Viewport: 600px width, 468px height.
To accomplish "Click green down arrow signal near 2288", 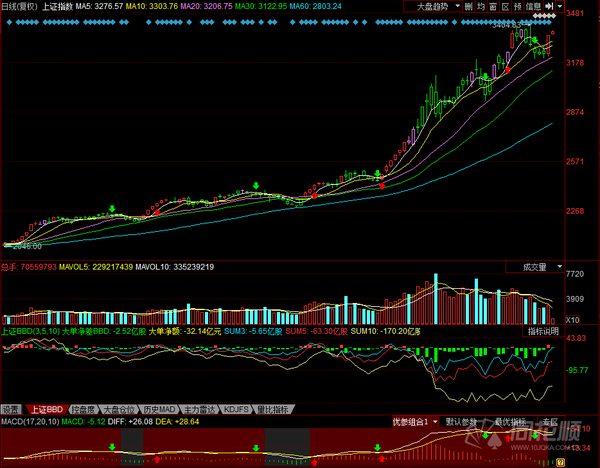I will [x=112, y=209].
